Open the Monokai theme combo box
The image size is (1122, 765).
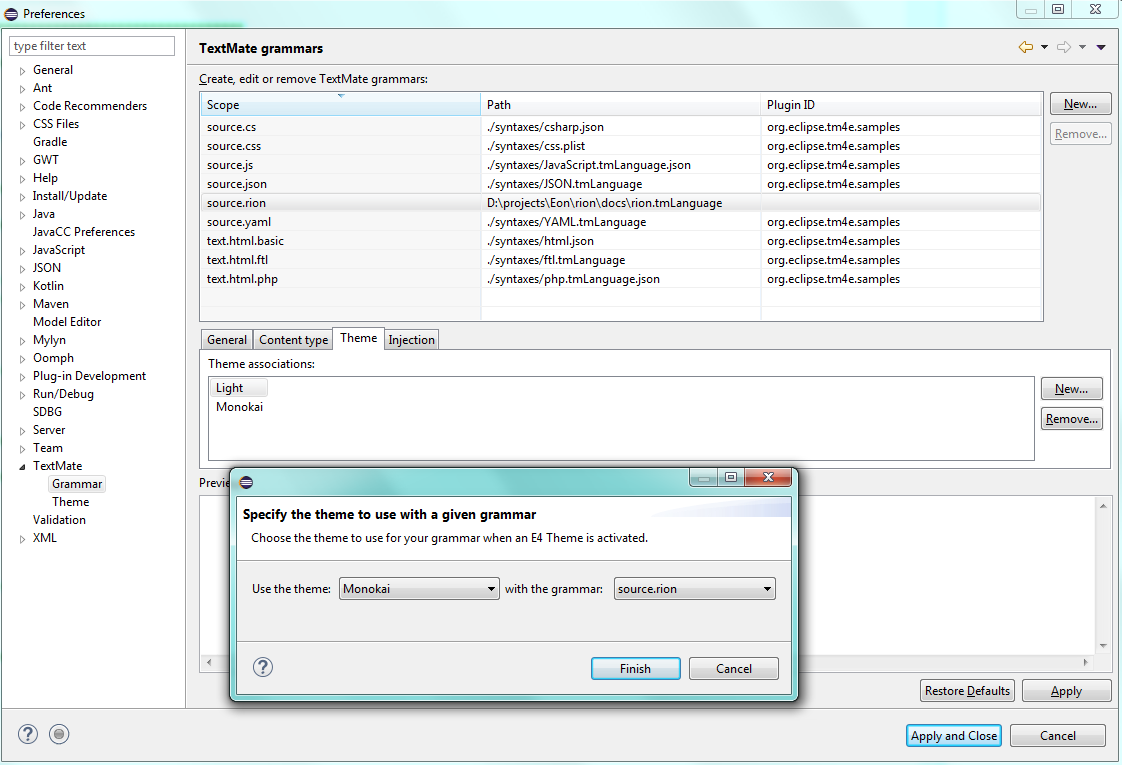[x=492, y=588]
